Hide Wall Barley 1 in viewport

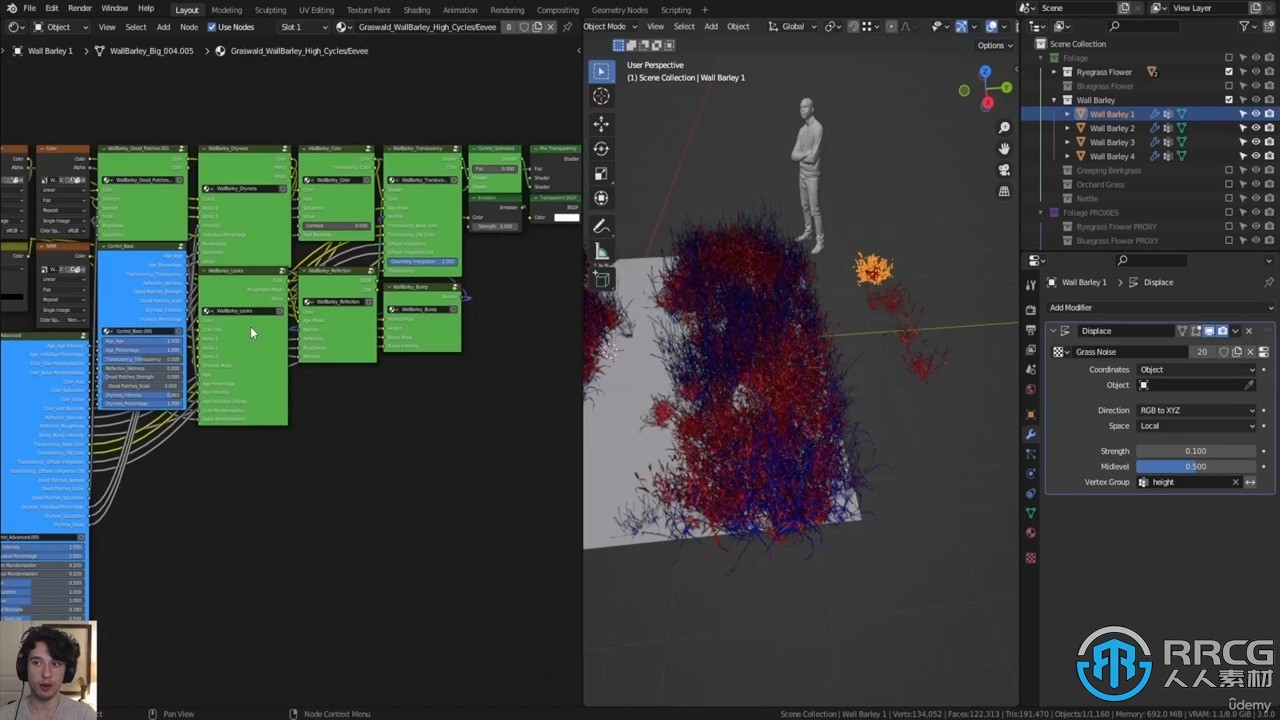pos(1256,114)
